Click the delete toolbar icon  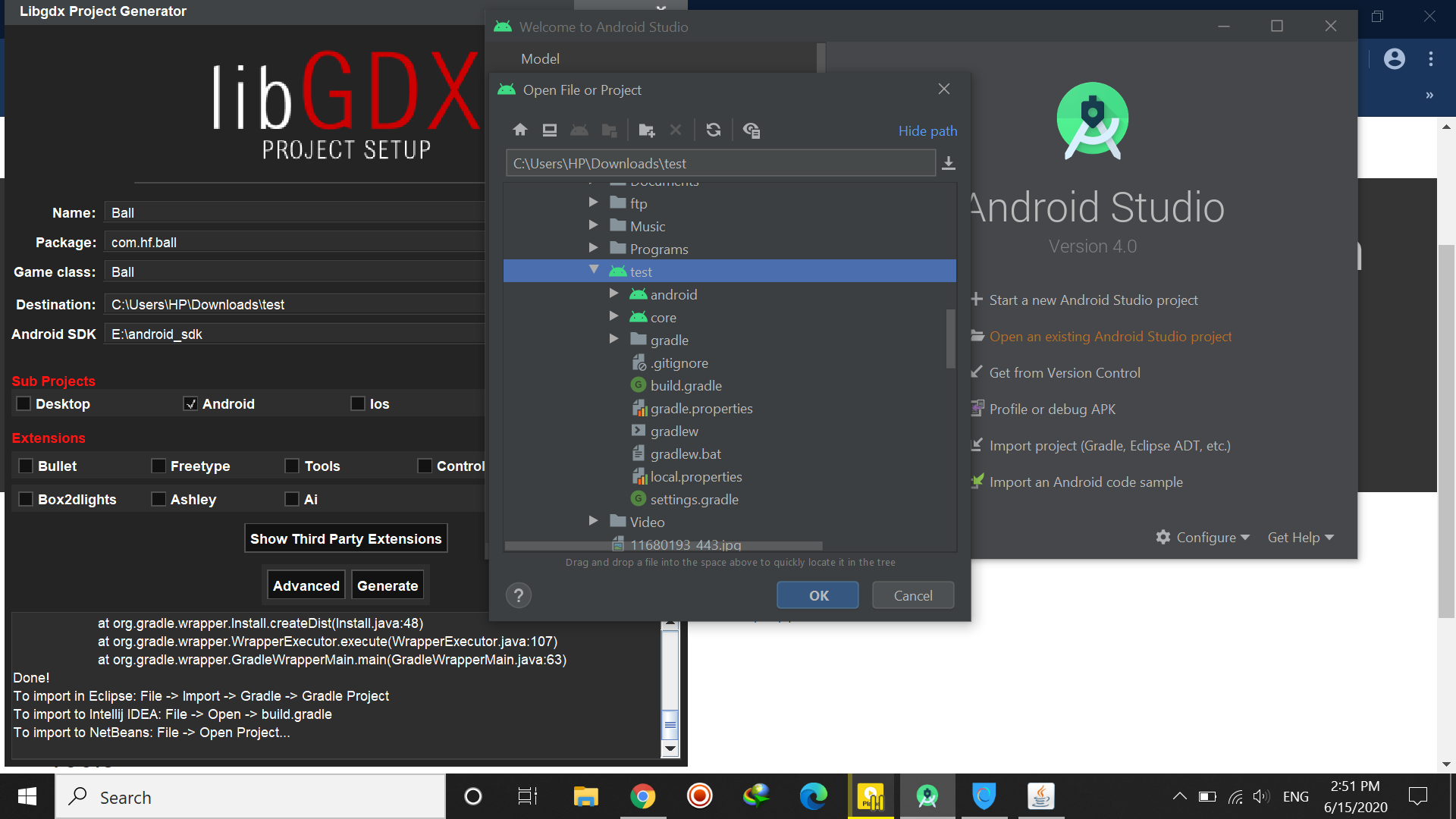(676, 130)
